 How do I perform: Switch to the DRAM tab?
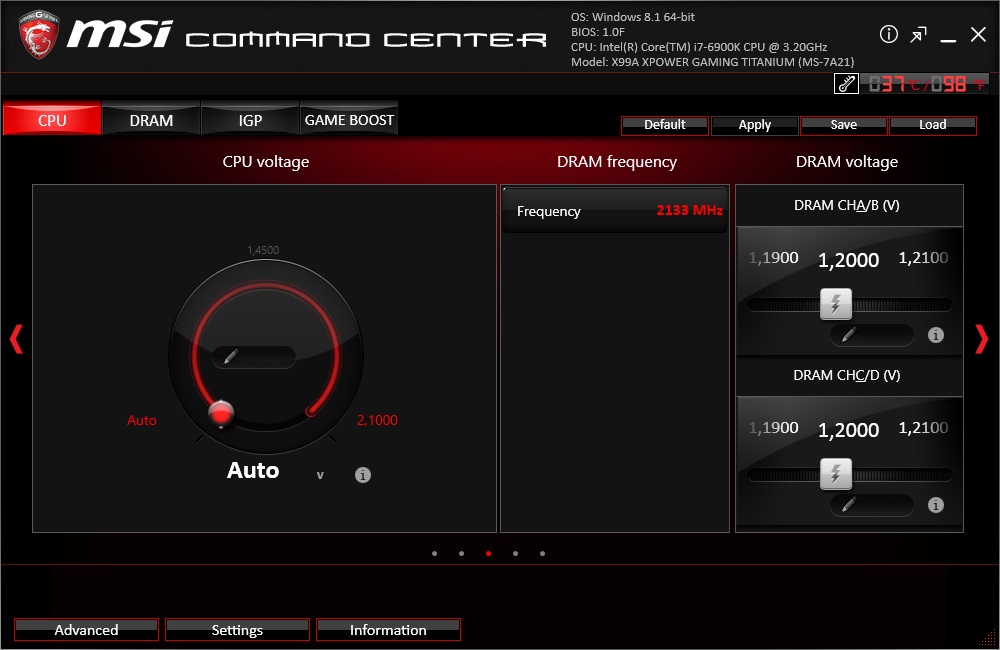pos(151,120)
